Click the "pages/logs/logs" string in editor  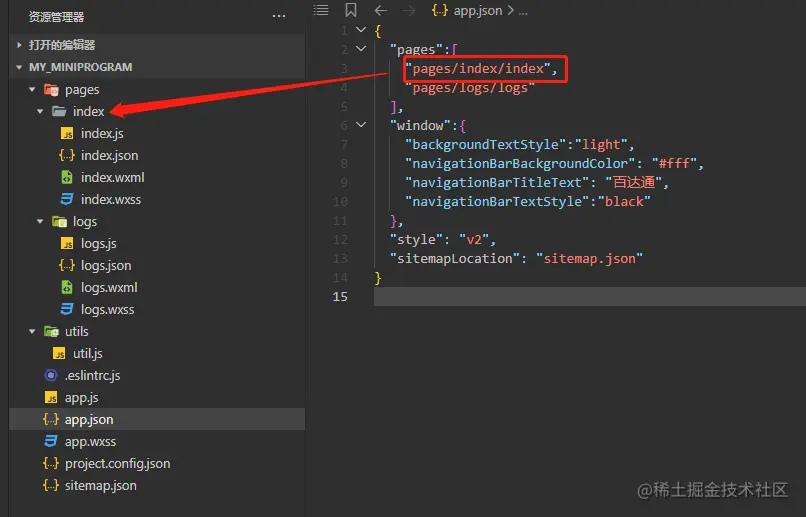[x=470, y=88]
